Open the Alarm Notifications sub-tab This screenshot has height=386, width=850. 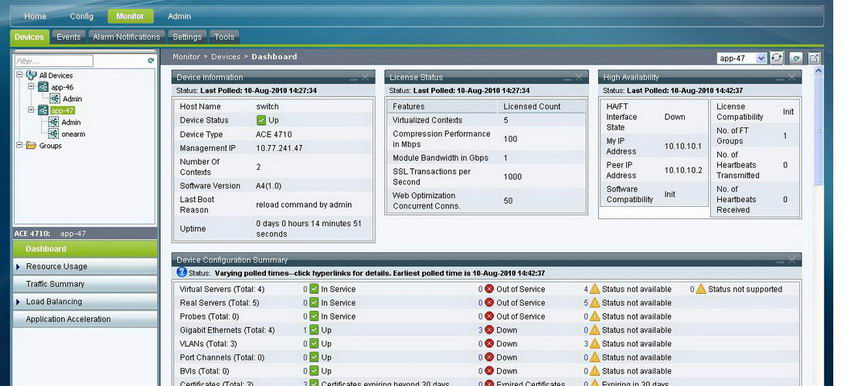pos(126,37)
